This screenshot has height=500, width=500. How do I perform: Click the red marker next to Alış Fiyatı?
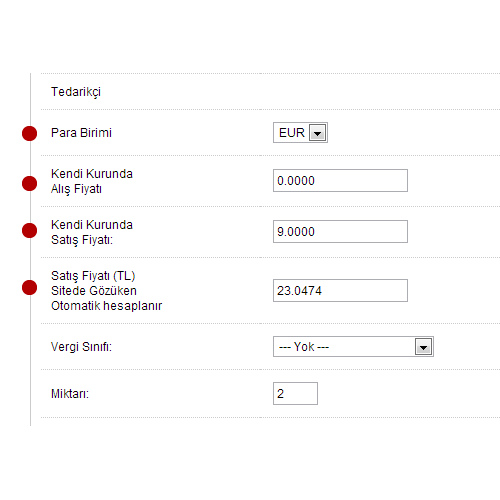(x=29, y=184)
